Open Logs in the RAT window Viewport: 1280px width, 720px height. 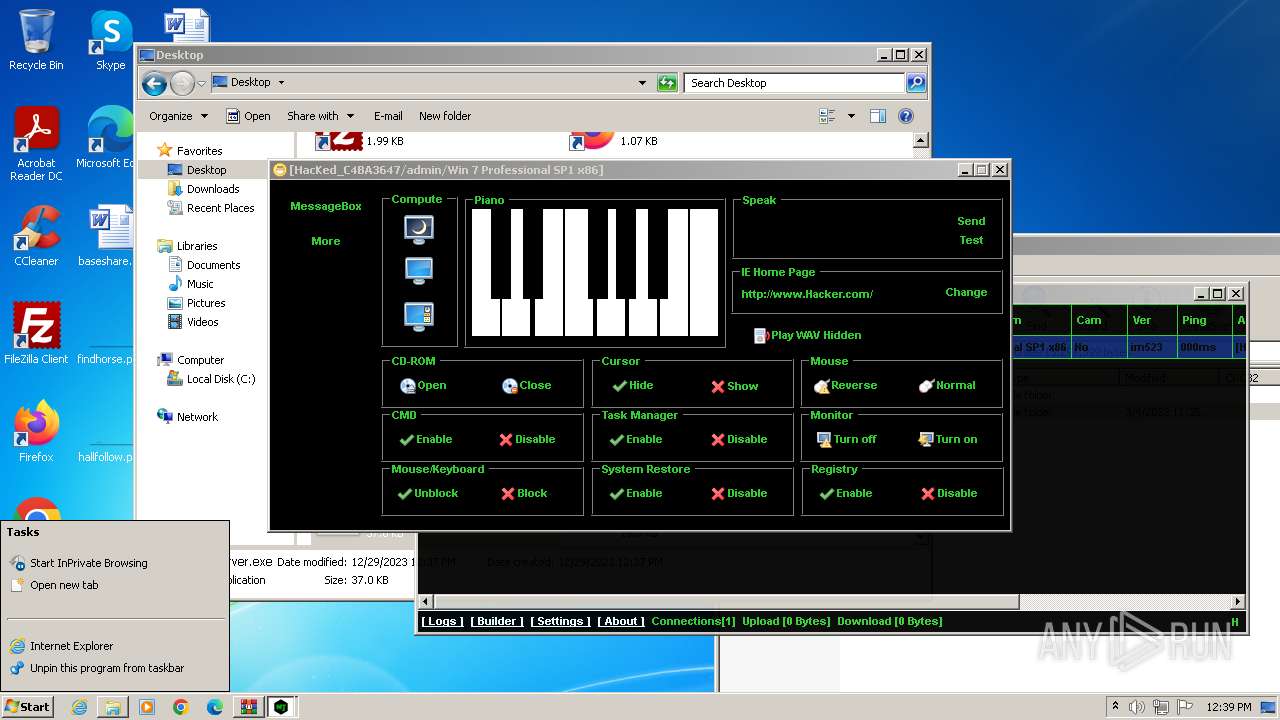pyautogui.click(x=442, y=621)
